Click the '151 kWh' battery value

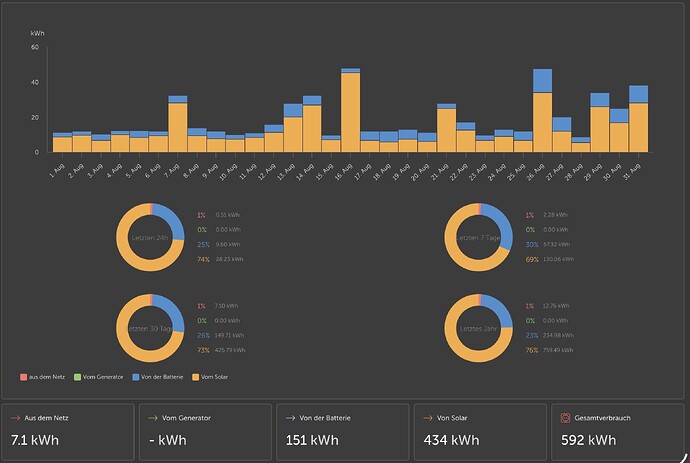click(x=312, y=440)
